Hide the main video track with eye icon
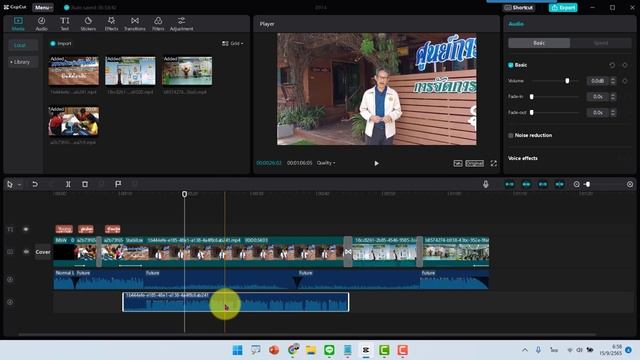 pyautogui.click(x=26, y=252)
